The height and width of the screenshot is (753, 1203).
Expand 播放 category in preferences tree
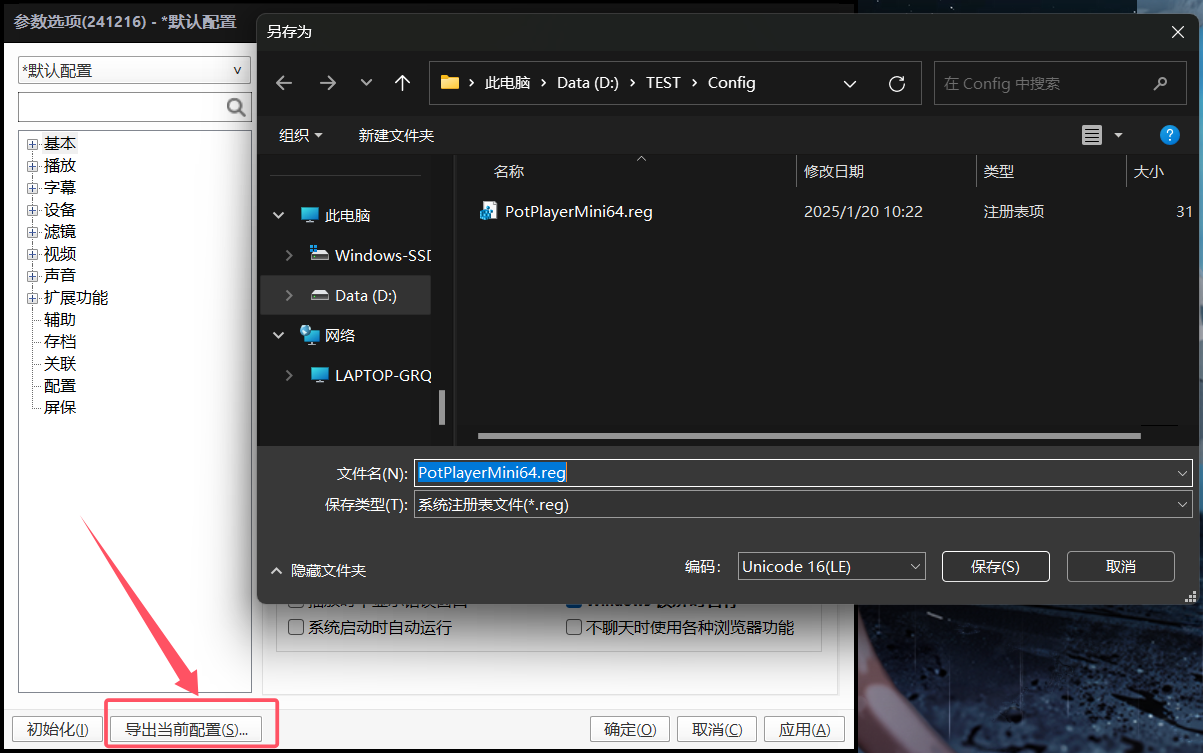(x=32, y=166)
